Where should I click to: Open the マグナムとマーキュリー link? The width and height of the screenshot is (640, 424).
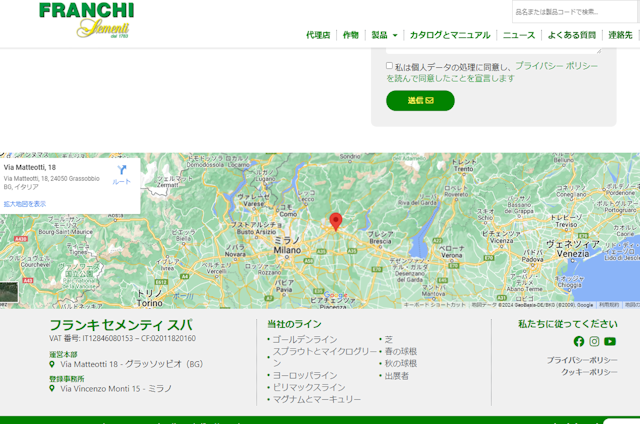[x=317, y=399]
